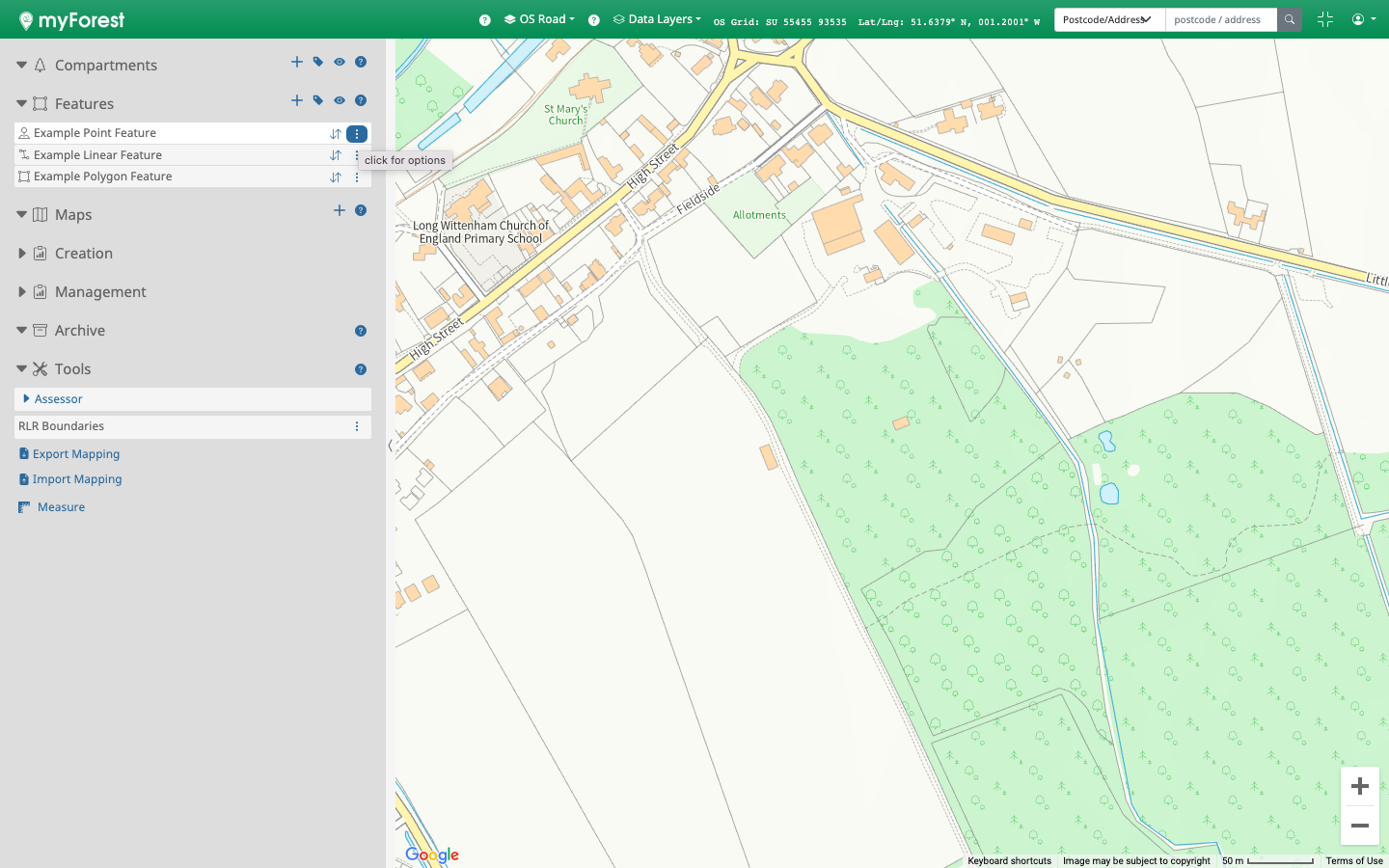Click the address search magnifier button
1389x868 pixels.
coord(1290,19)
